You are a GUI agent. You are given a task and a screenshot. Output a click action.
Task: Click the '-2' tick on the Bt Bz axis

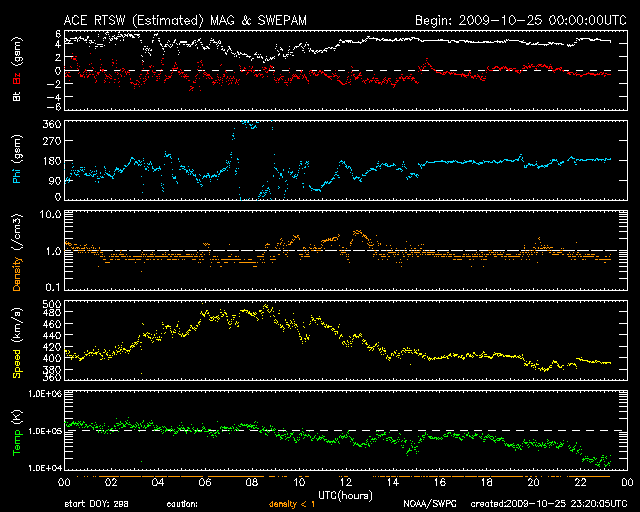tap(54, 84)
